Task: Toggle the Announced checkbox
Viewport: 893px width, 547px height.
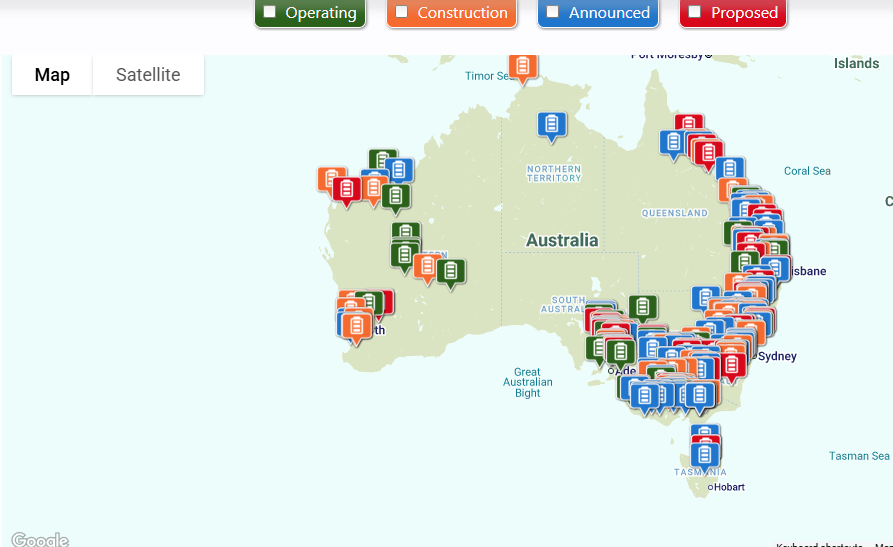Action: point(553,12)
